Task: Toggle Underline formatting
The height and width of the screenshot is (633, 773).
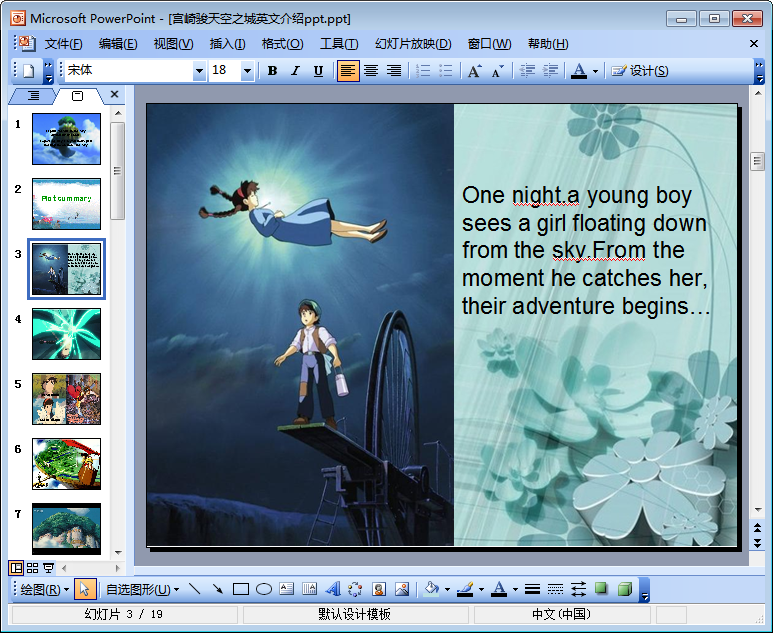Action: (x=318, y=71)
